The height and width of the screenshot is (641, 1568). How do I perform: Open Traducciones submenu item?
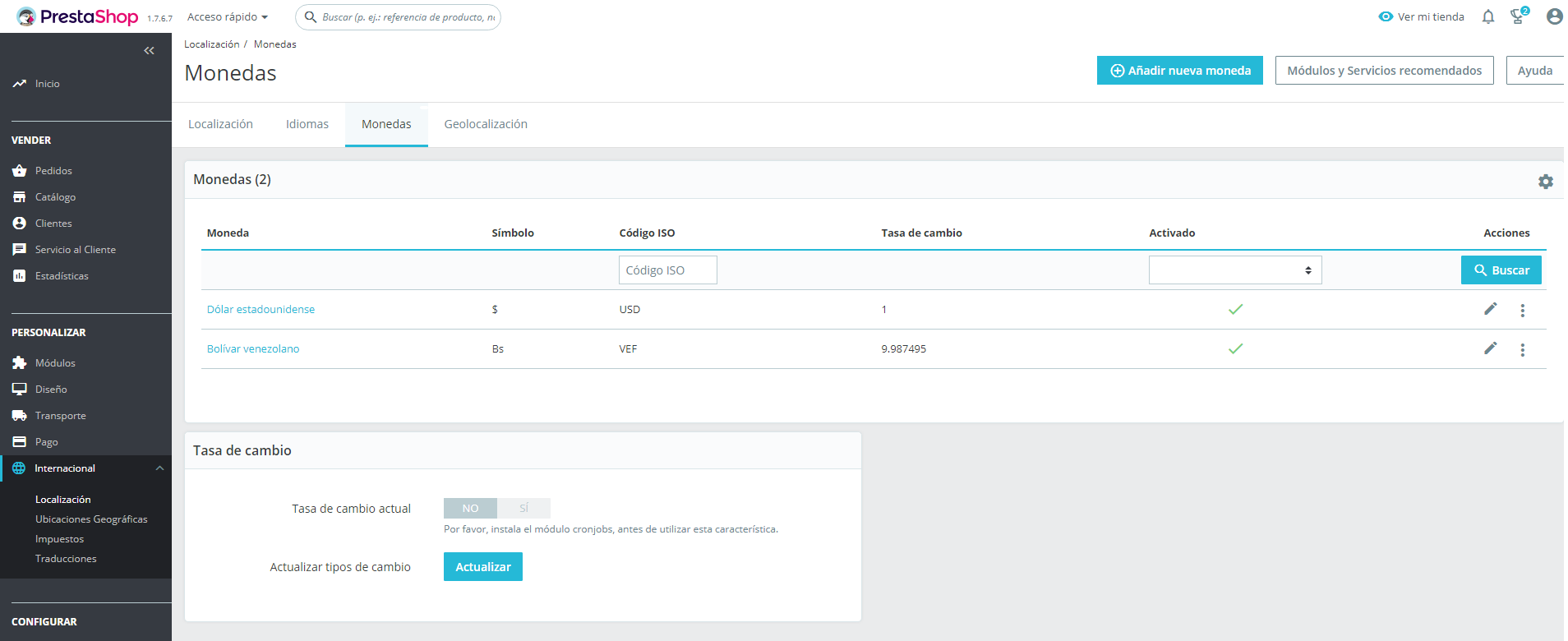[66, 559]
